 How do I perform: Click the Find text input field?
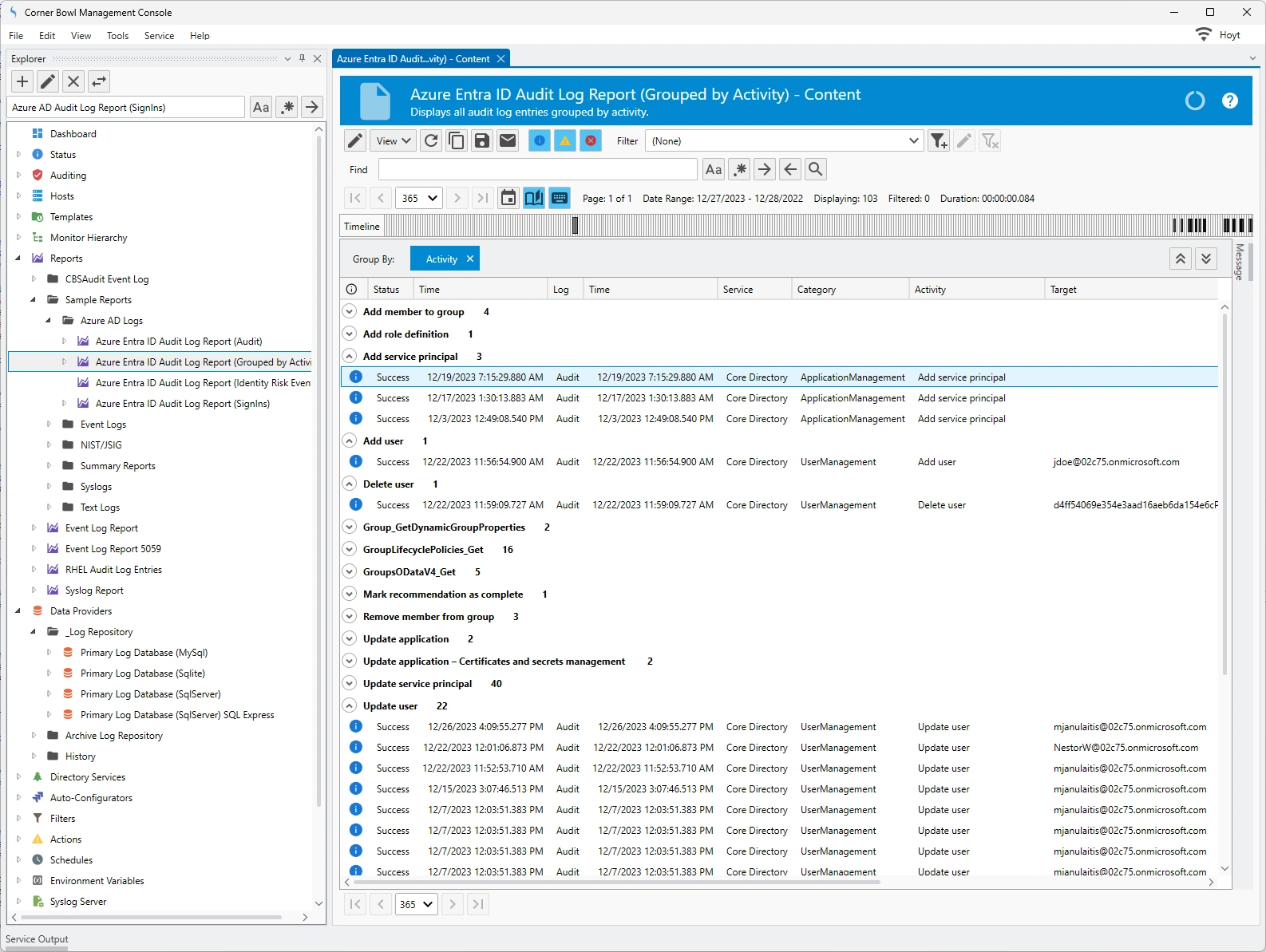537,169
